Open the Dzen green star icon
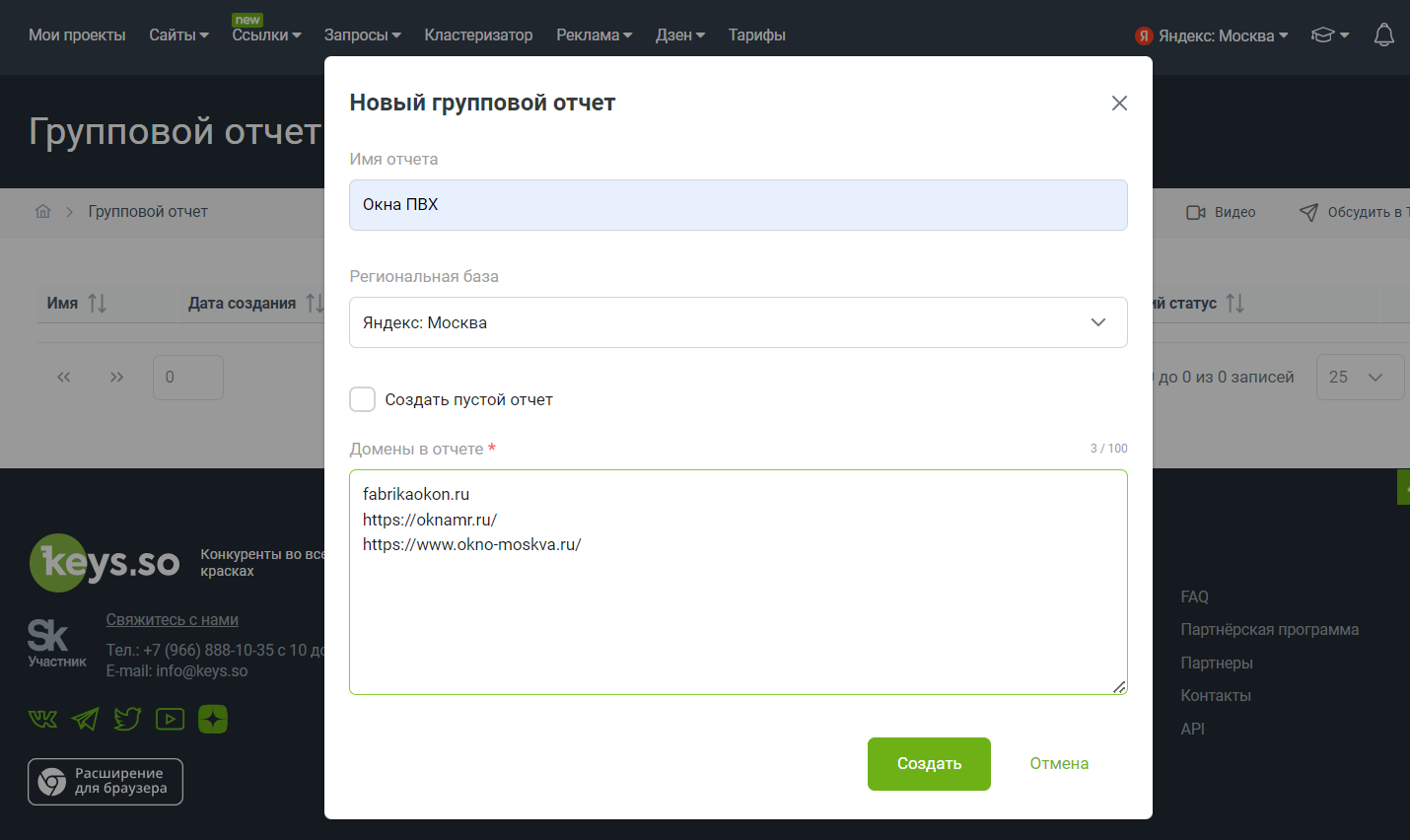The width and height of the screenshot is (1410, 840). pyautogui.click(x=213, y=720)
